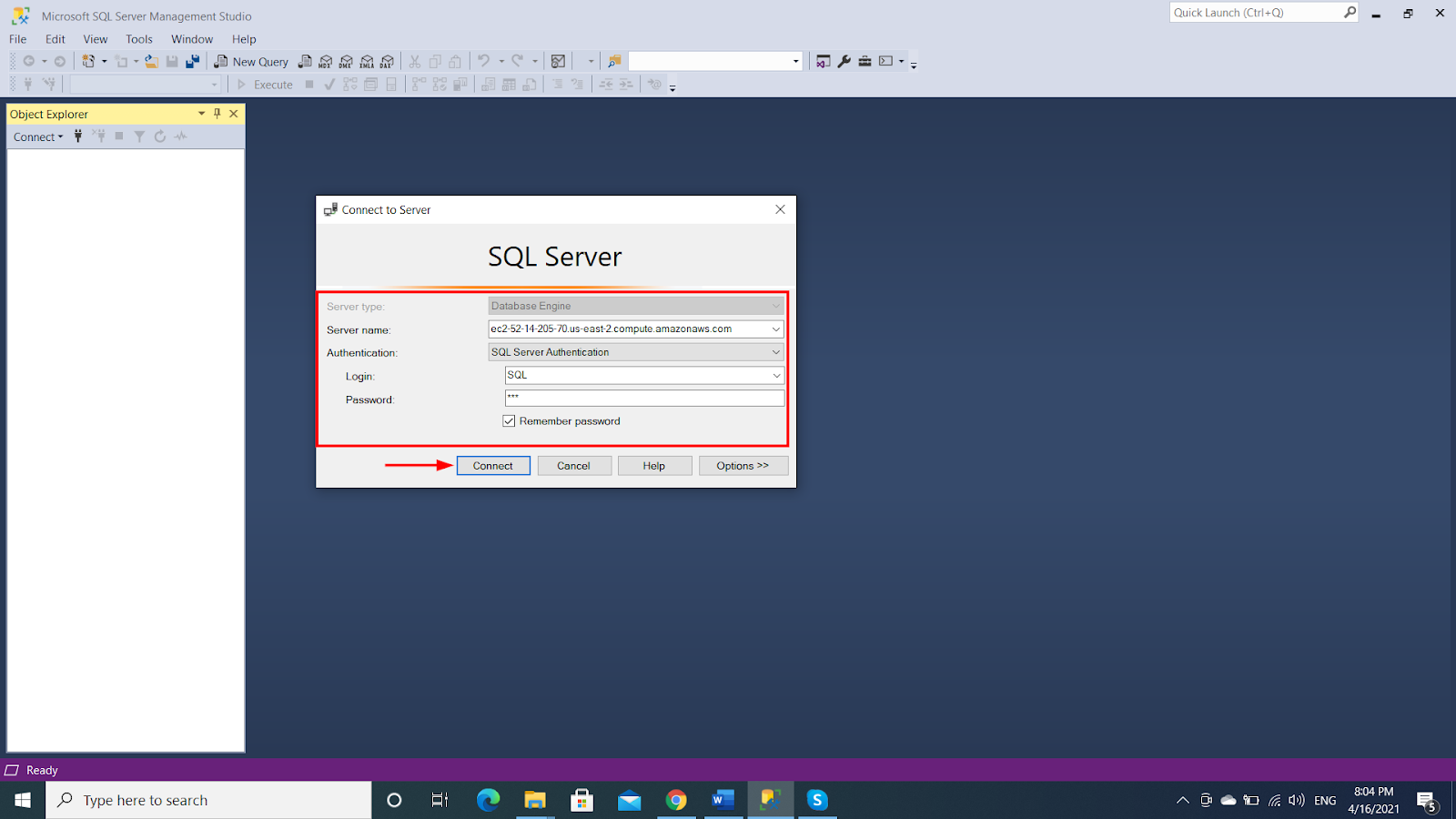The height and width of the screenshot is (819, 1456).
Task: Click the Open File folder icon
Action: point(151,62)
